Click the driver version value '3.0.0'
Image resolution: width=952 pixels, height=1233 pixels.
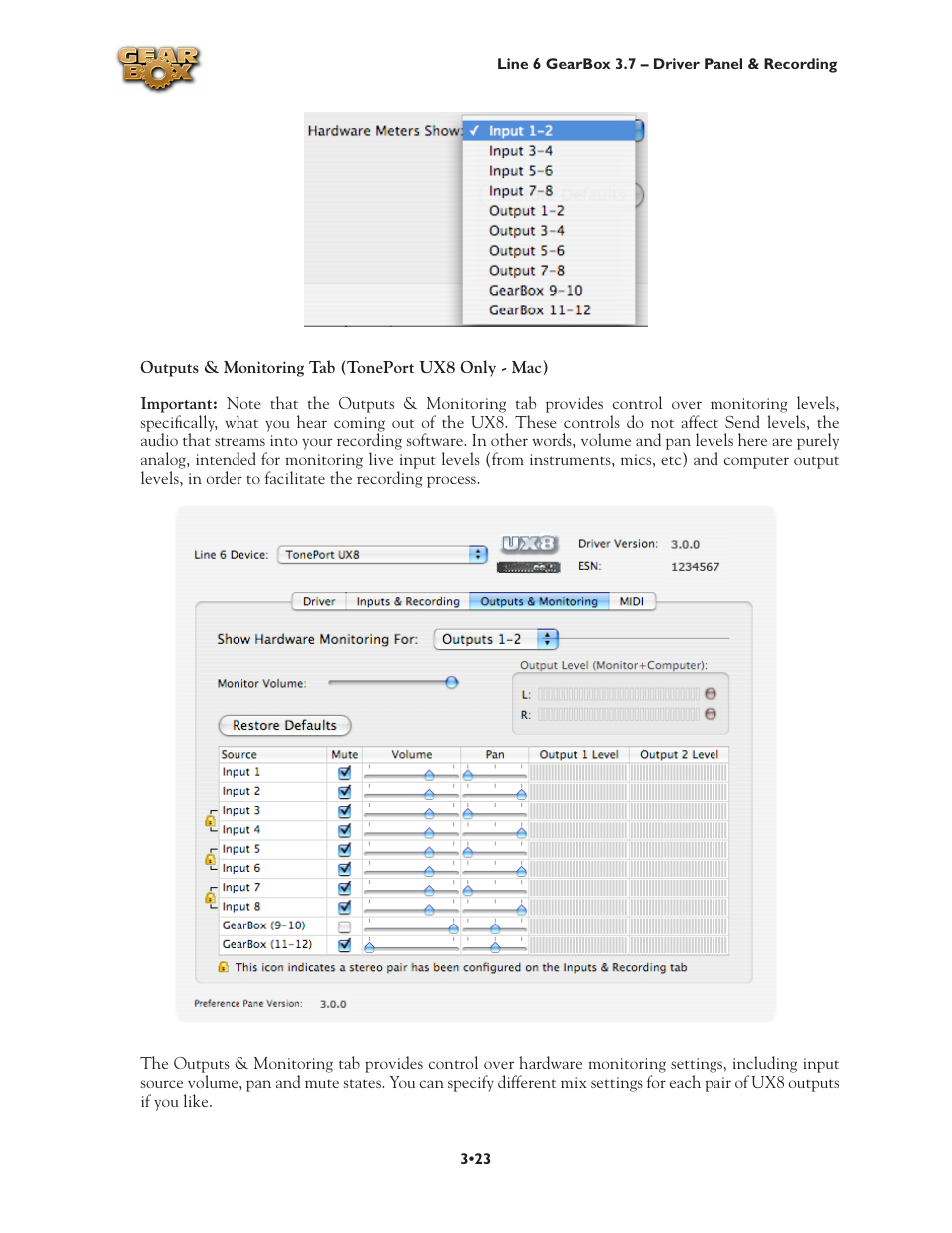tap(685, 545)
